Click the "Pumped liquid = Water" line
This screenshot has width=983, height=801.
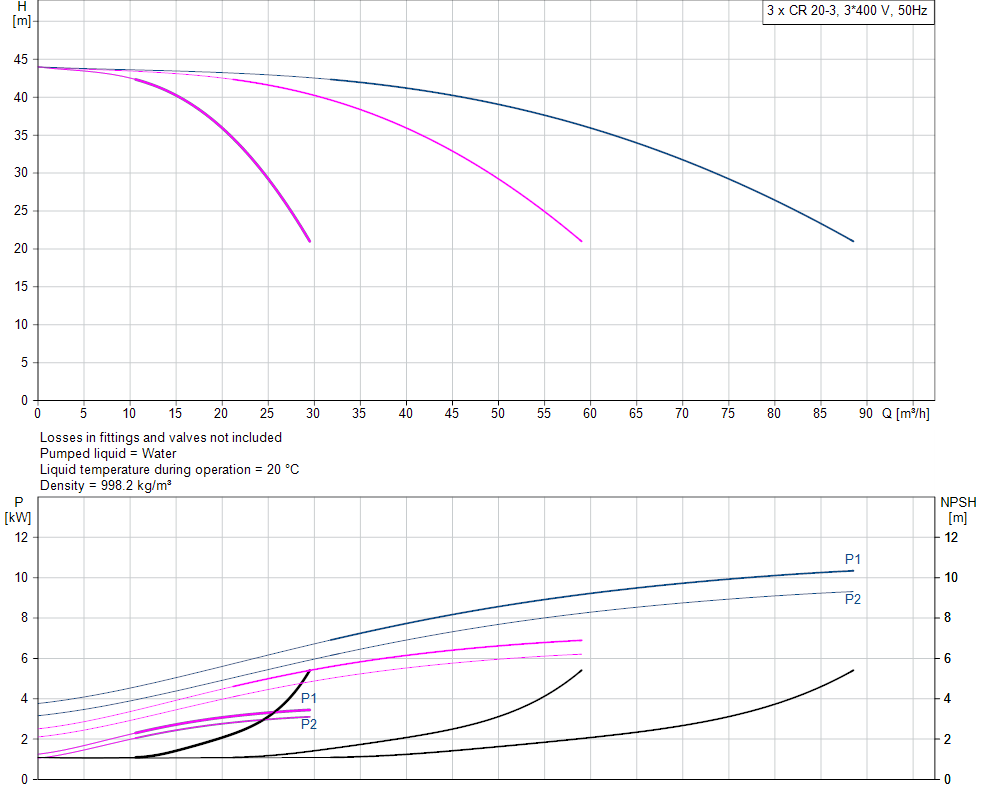tap(108, 453)
